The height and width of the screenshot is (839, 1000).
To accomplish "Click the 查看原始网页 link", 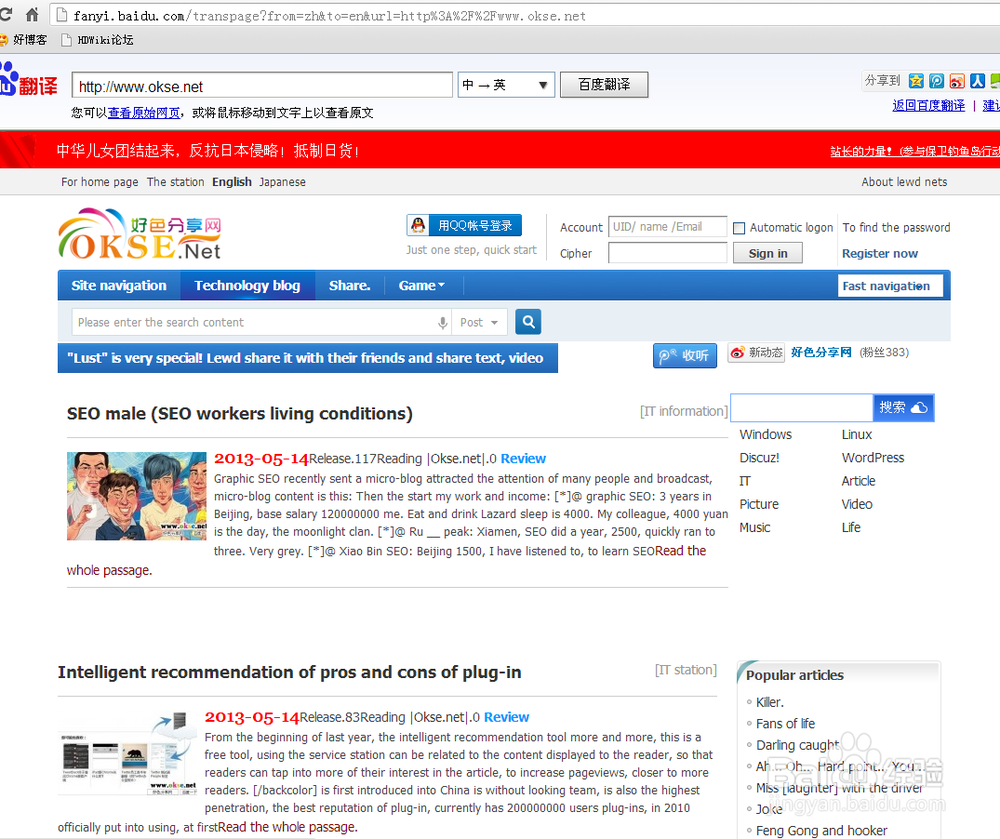I will 144,113.
